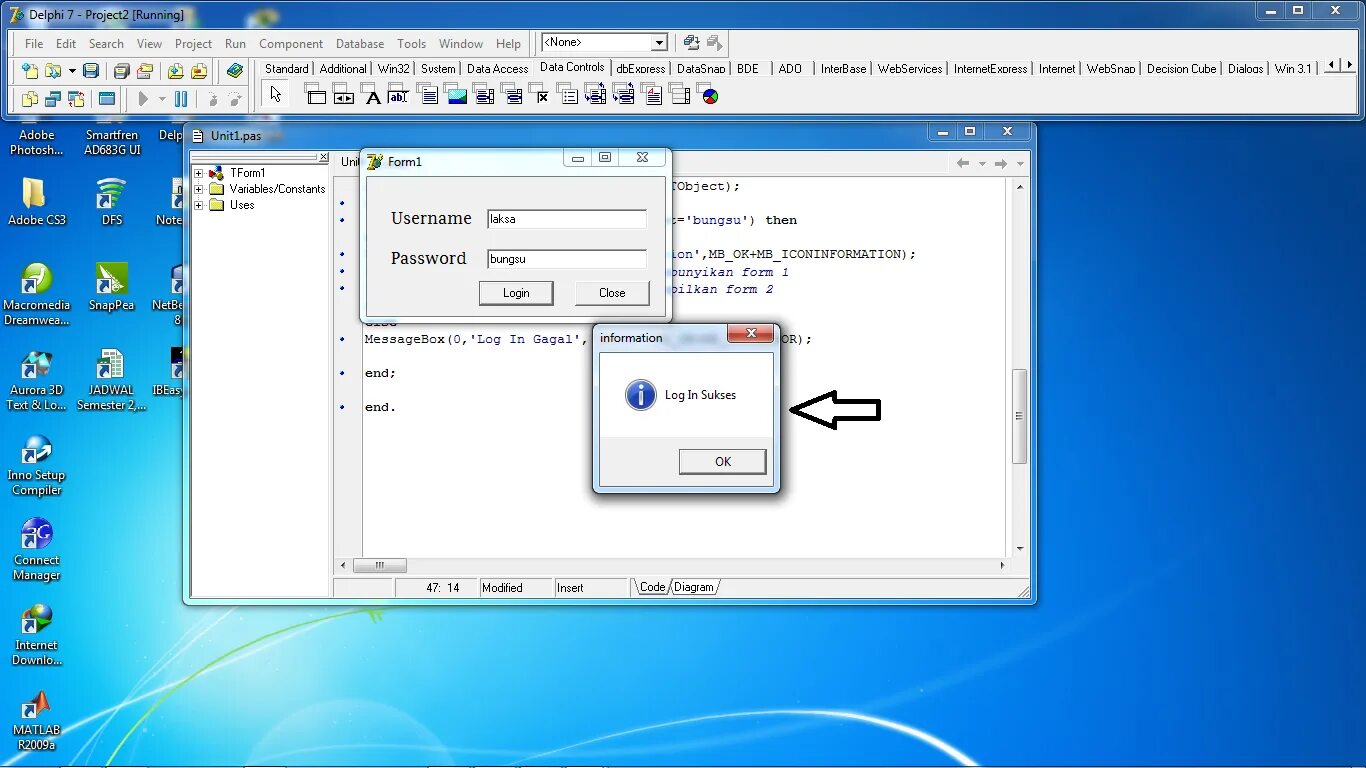Open the dropdown arrow beside Open icon
The height and width of the screenshot is (768, 1366).
72,71
